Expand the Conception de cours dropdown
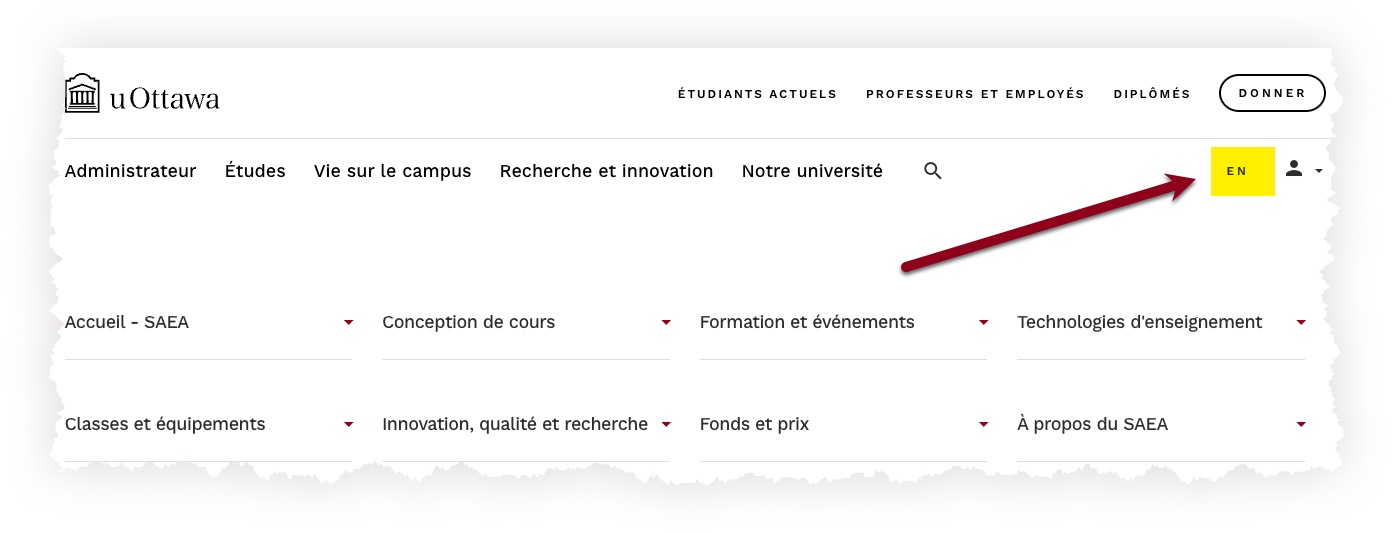The height and width of the screenshot is (533, 1392). click(666, 322)
